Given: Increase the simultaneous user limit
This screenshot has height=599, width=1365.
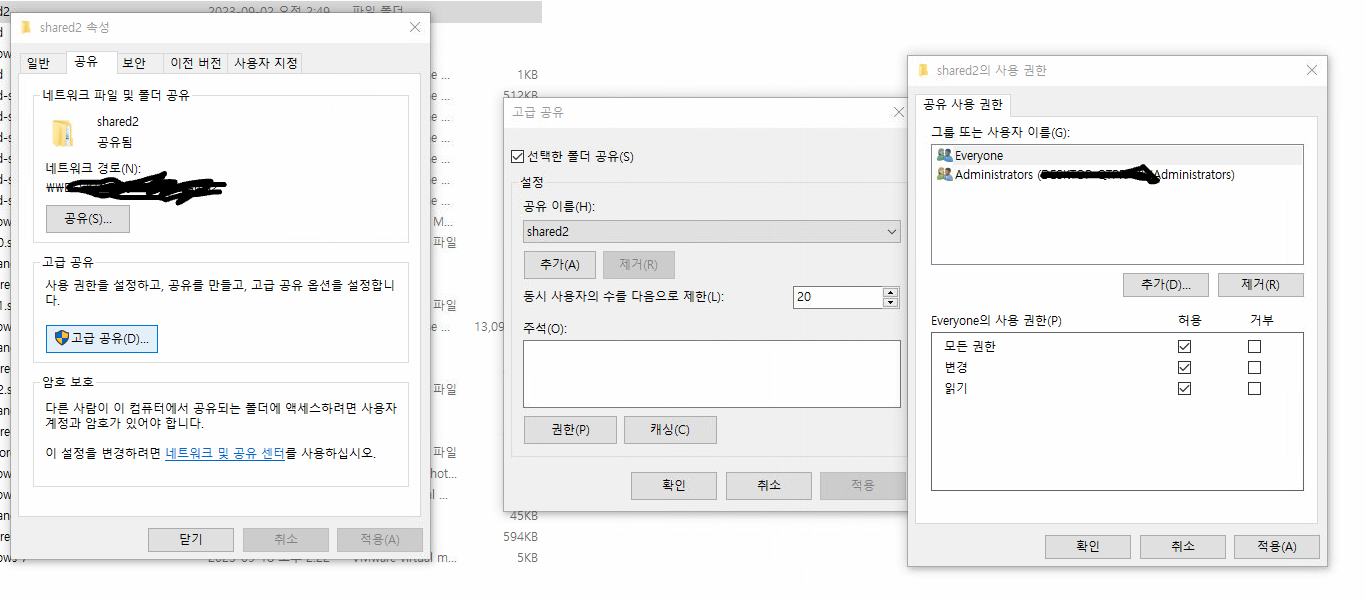Looking at the screenshot, I should 891,292.
